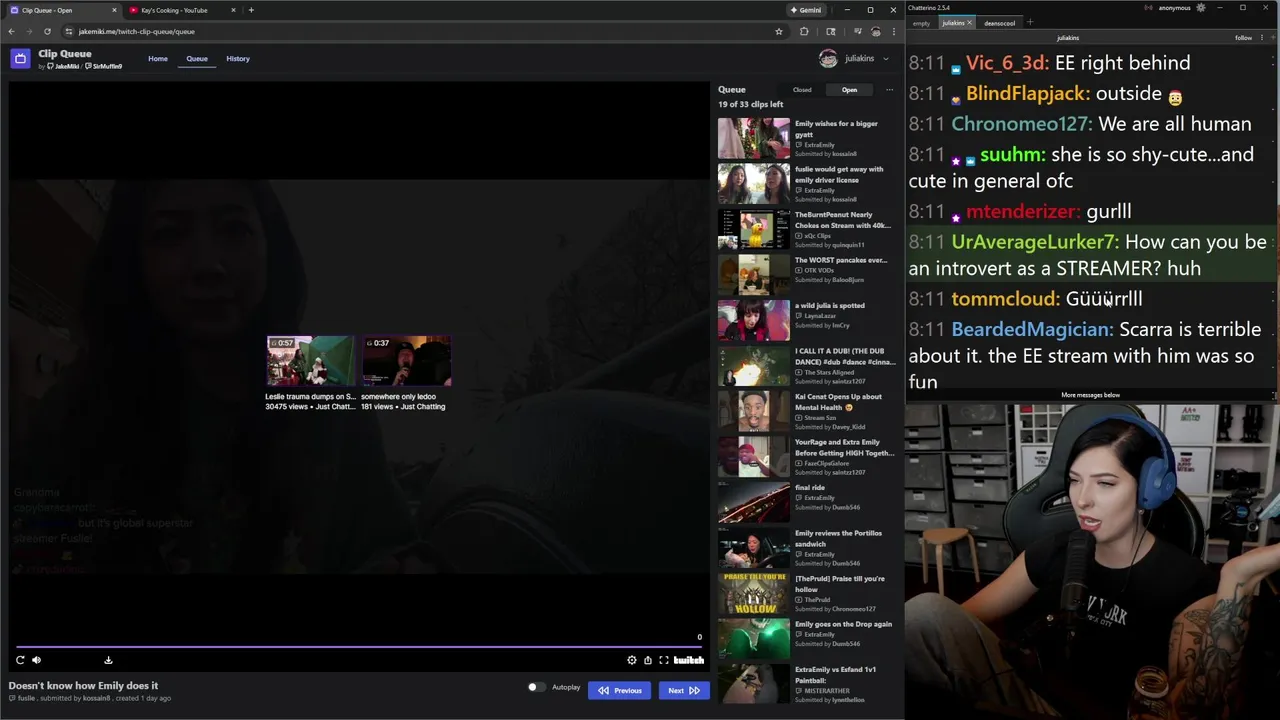Bookmark this page with the star icon
The image size is (1280, 720).
779,31
